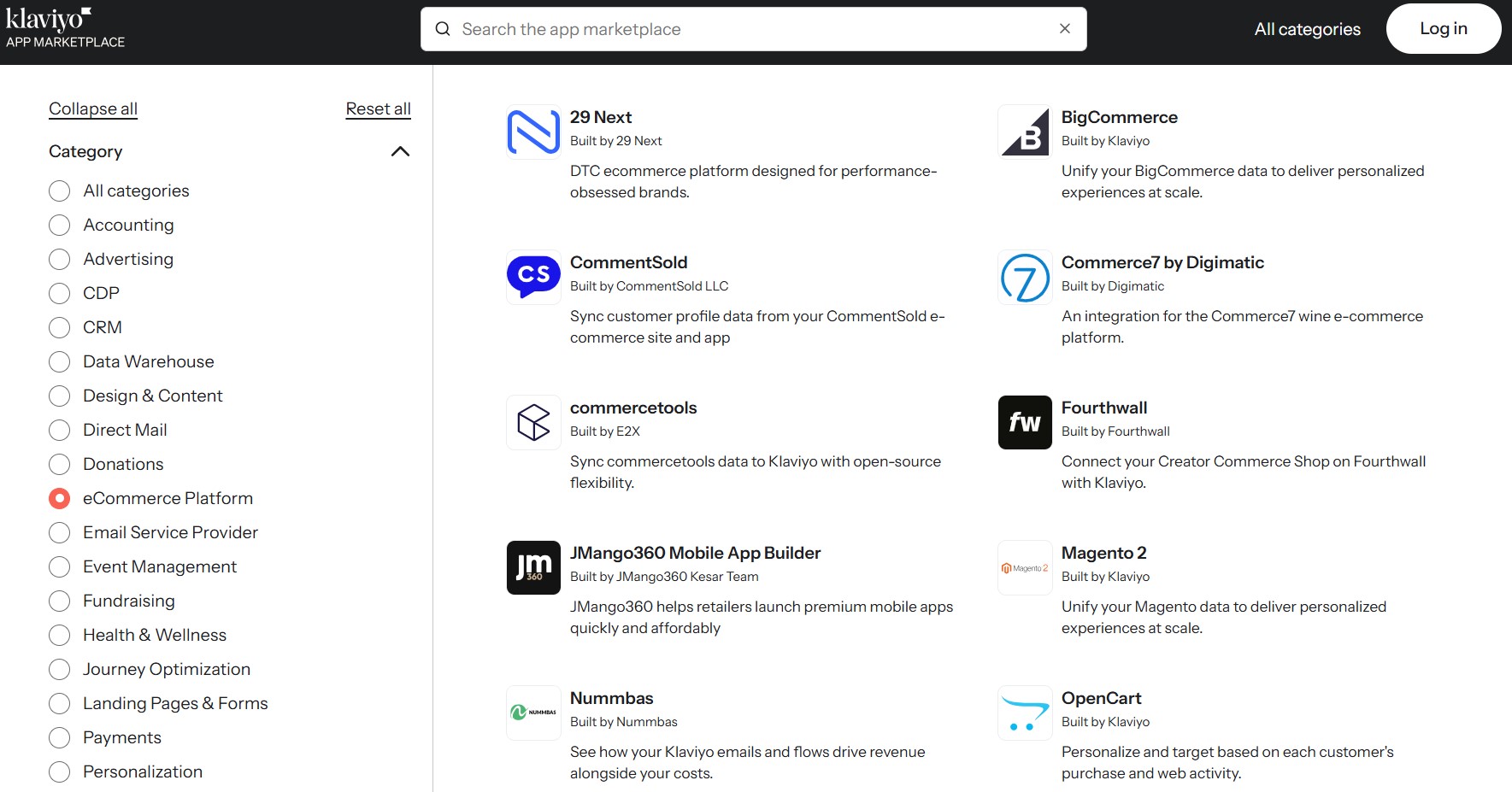Open the Commerce7 by Digimatic logo
Screen dimensions: 1512x792
click(x=1025, y=277)
